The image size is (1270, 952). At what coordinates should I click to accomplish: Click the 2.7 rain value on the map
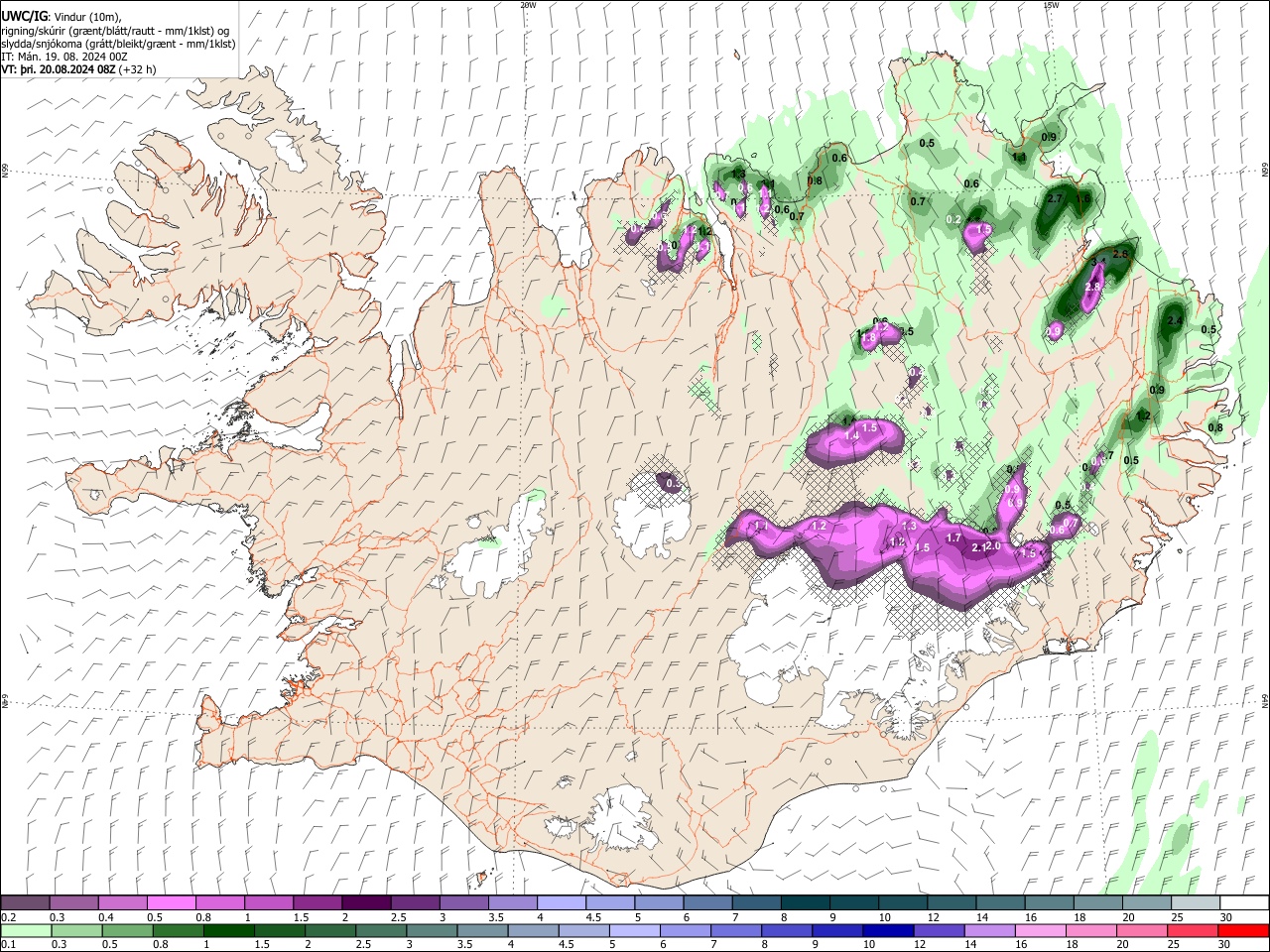[1055, 199]
